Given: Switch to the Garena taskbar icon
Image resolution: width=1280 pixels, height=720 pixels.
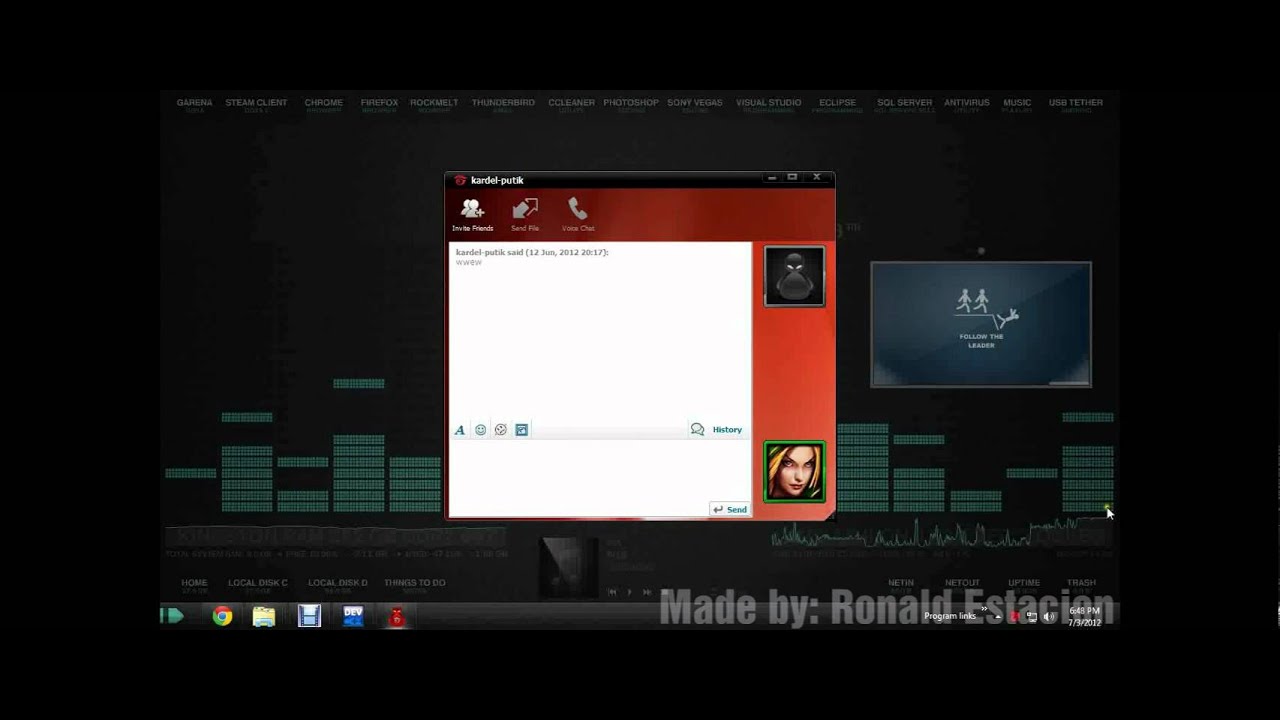Looking at the screenshot, I should coord(397,616).
